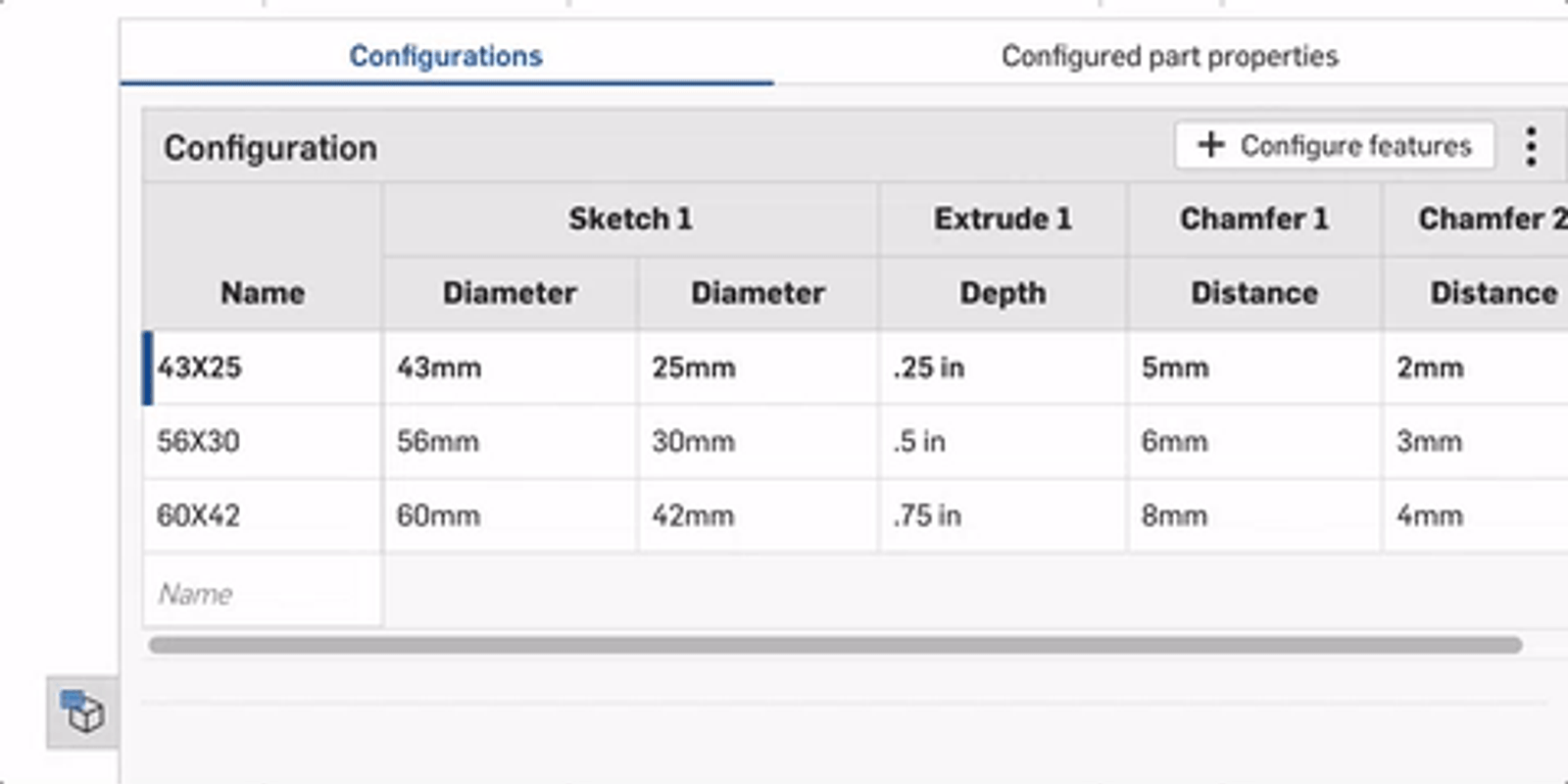Click the Extrude 1 column header
Image resolution: width=1568 pixels, height=784 pixels.
pyautogui.click(x=1003, y=219)
